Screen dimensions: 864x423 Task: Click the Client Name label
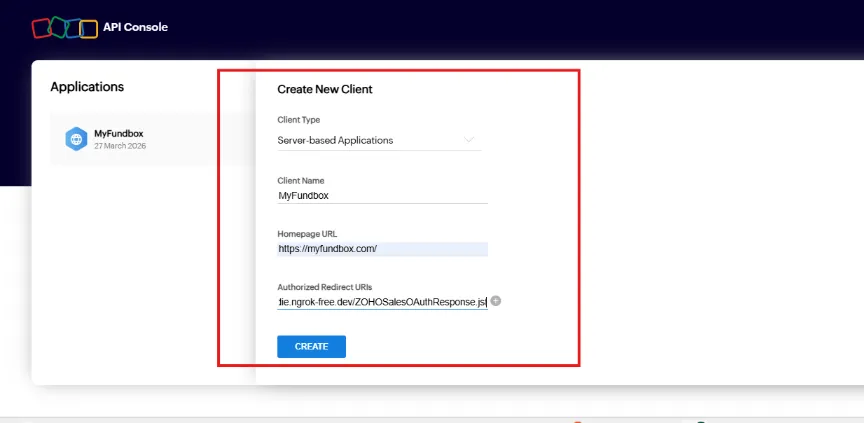[x=301, y=181]
